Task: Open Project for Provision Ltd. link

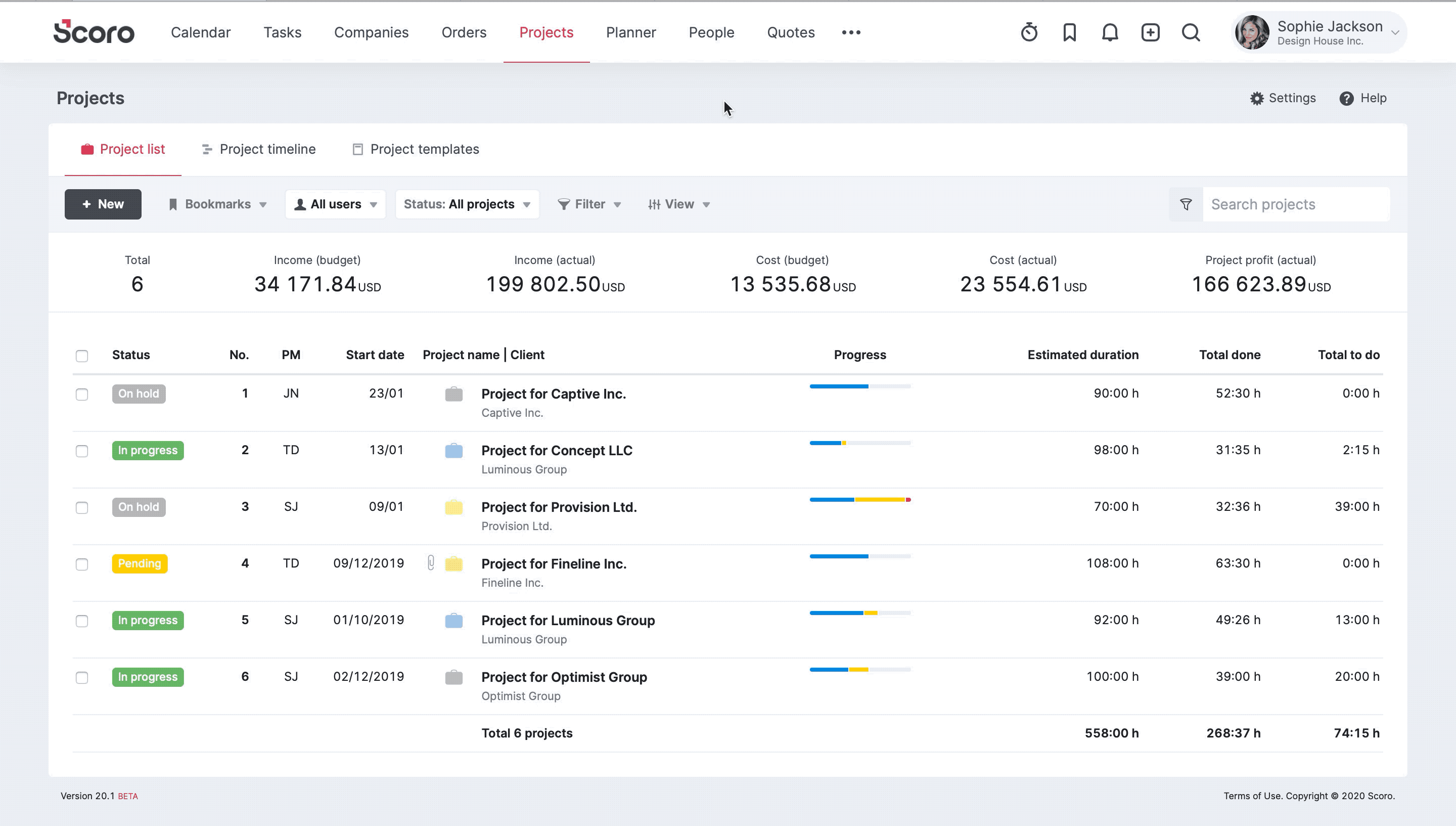Action: pyautogui.click(x=559, y=507)
